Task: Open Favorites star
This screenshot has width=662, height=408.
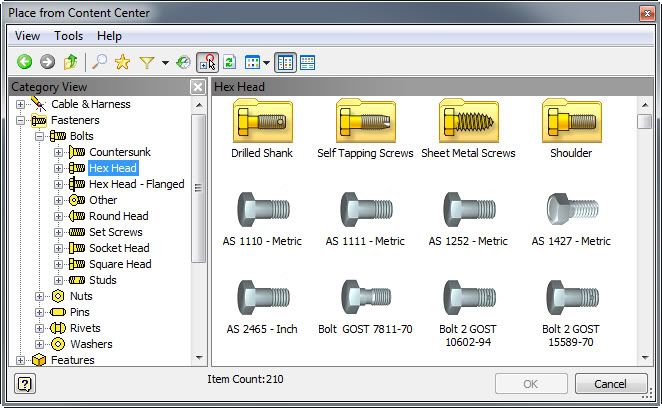Action: coord(122,62)
